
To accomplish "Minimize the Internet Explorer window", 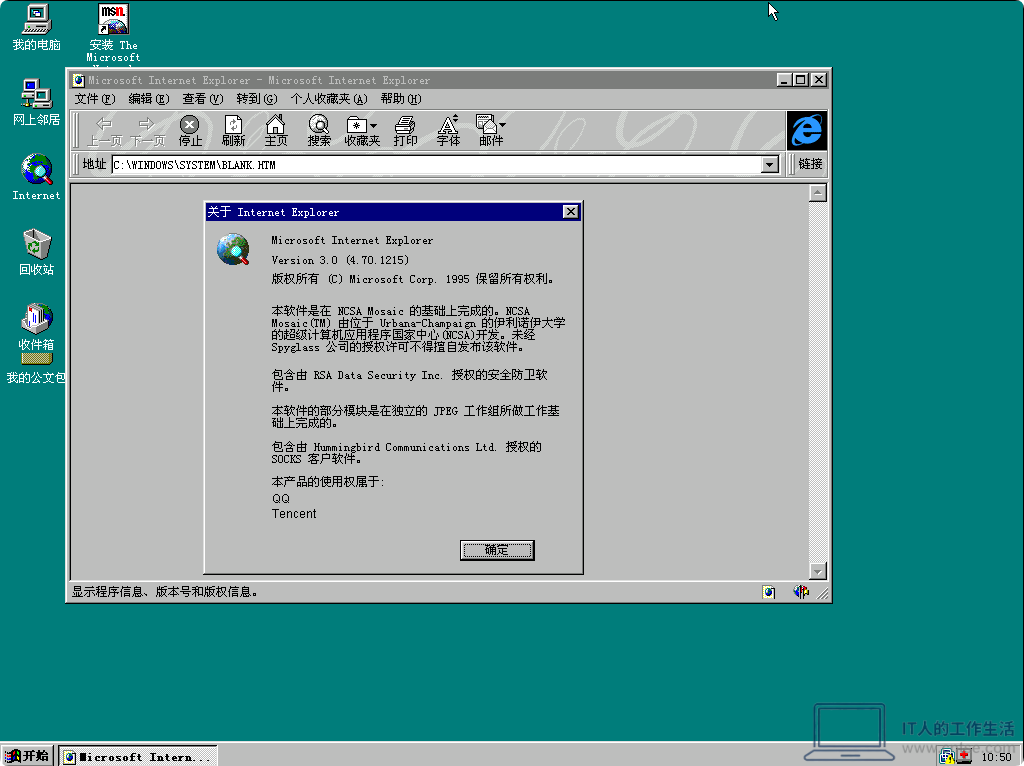I will point(784,80).
